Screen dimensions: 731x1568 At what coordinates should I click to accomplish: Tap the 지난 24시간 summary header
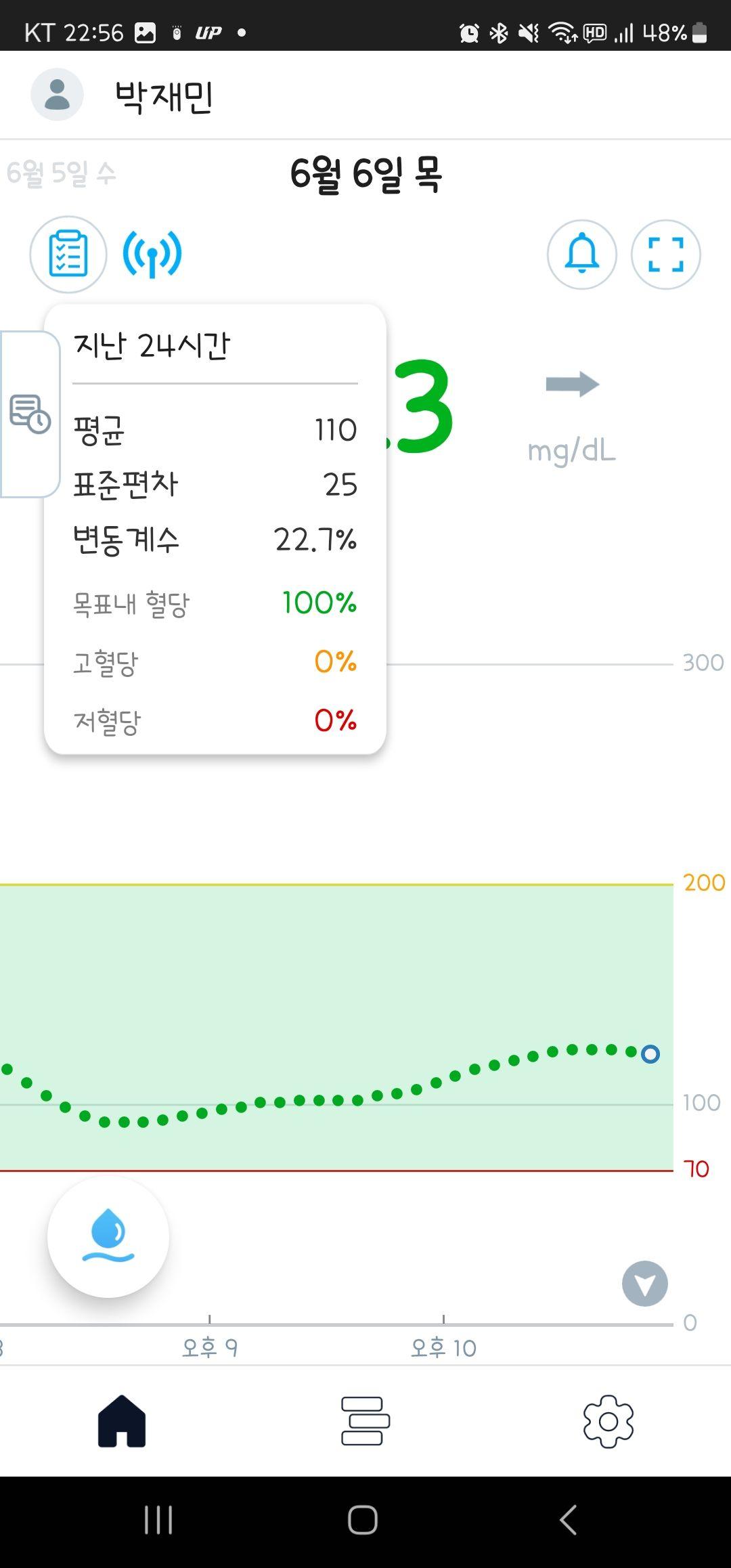152,345
